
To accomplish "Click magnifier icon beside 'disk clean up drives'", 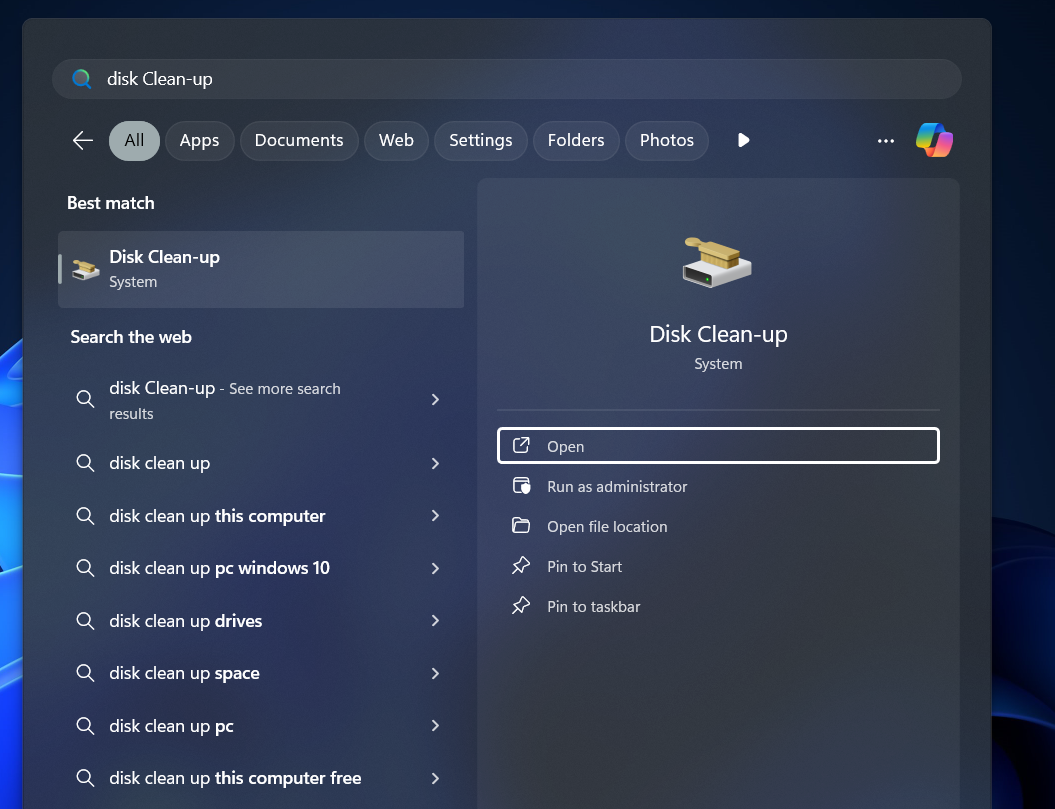I will 85,621.
